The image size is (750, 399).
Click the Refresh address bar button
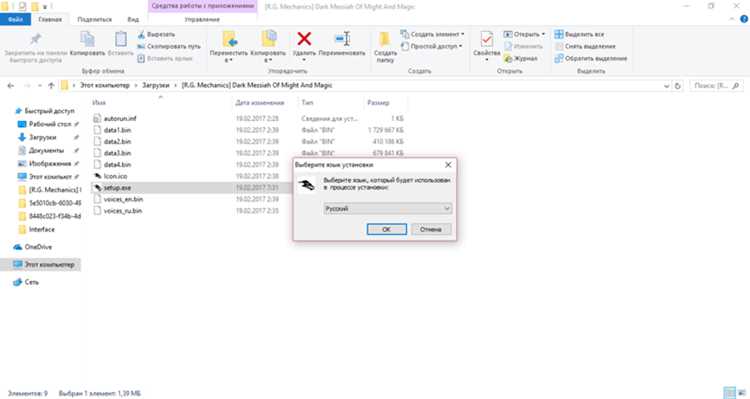click(677, 86)
